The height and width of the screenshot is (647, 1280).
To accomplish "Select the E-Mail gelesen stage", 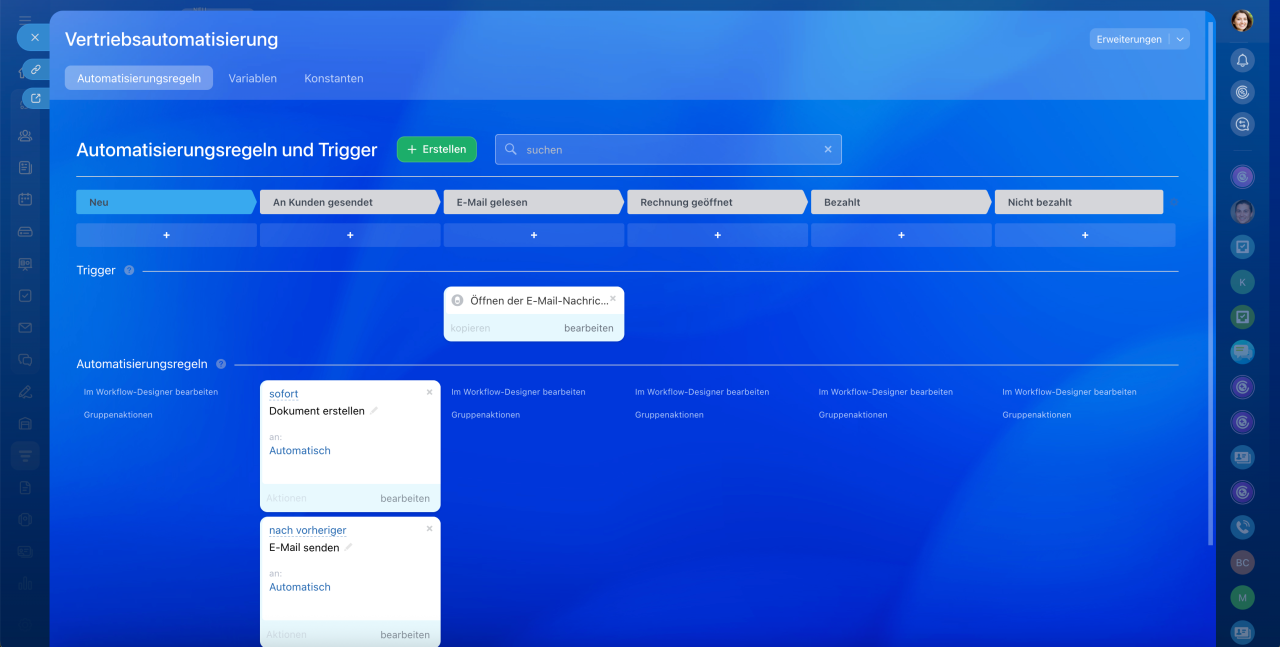I will point(533,202).
